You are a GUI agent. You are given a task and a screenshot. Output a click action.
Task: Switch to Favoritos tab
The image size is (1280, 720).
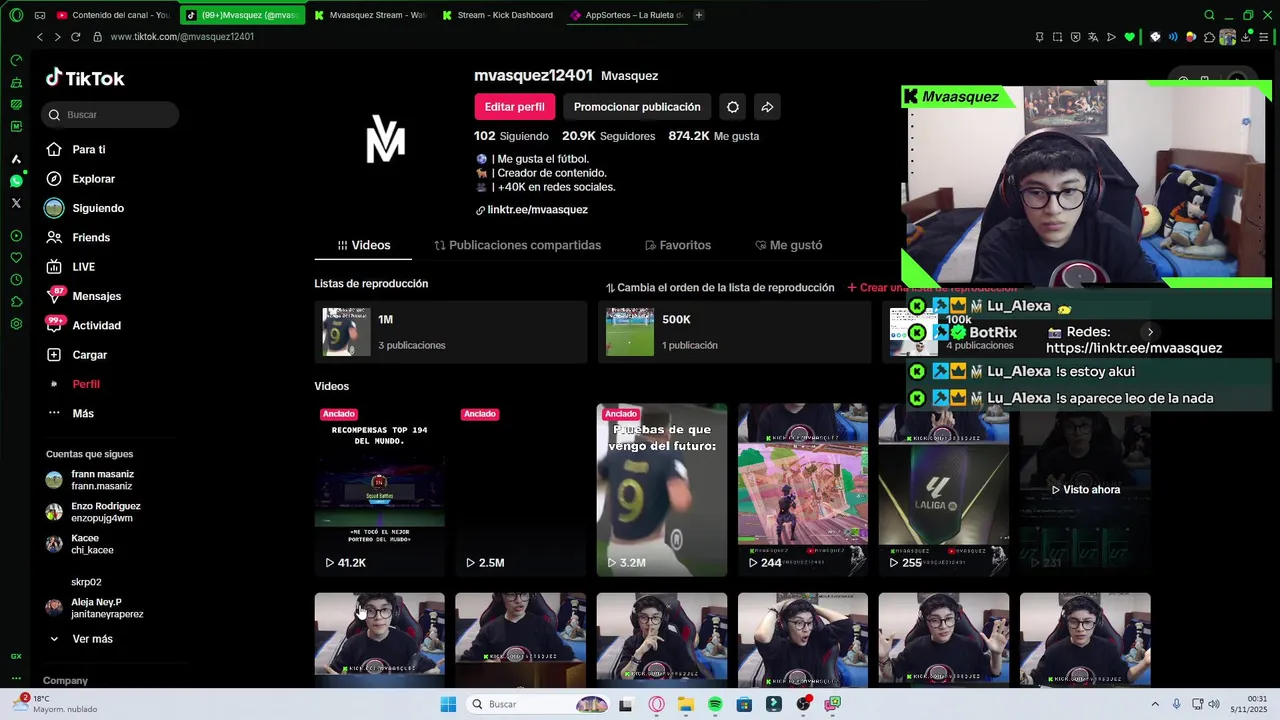(x=678, y=245)
